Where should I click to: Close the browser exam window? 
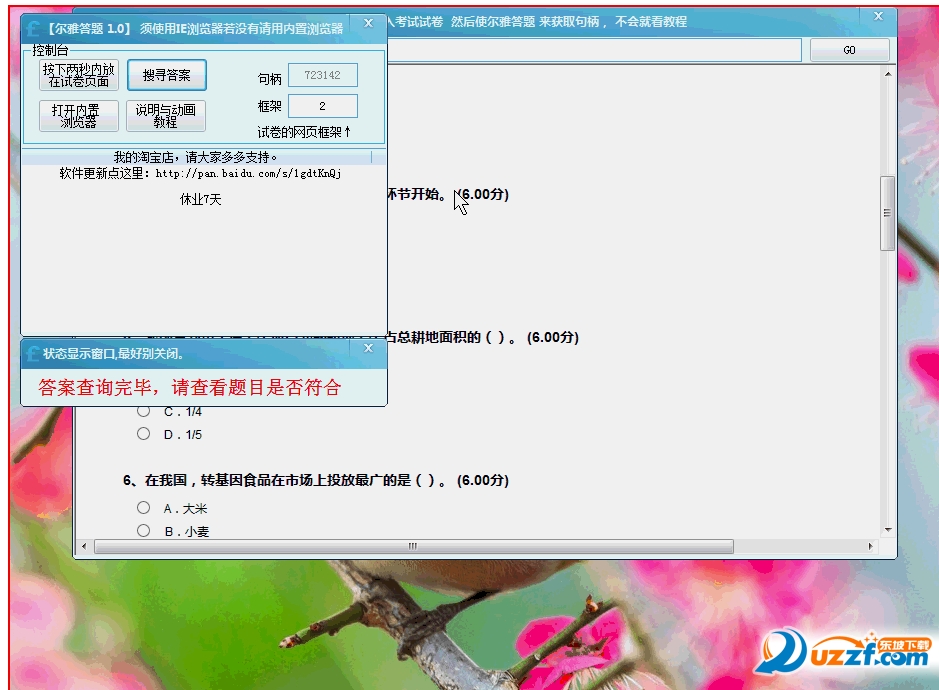pyautogui.click(x=879, y=16)
